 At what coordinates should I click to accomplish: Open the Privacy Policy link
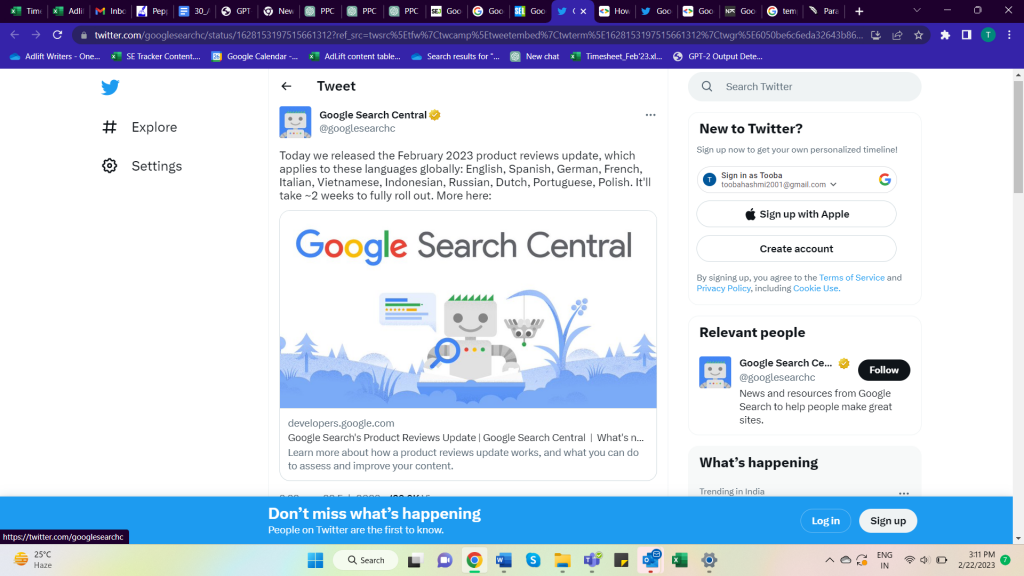[724, 288]
